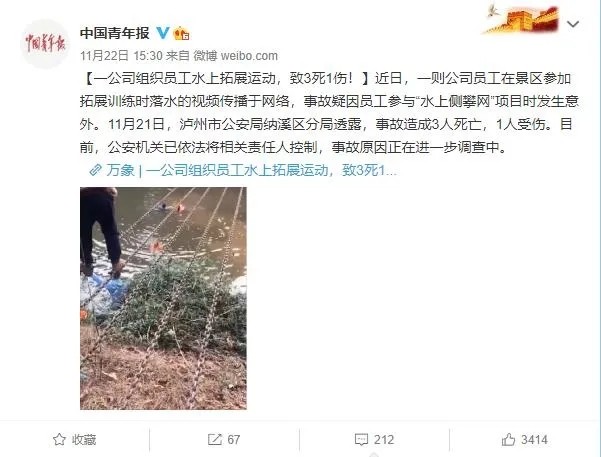Open the 212 comments

[384, 440]
